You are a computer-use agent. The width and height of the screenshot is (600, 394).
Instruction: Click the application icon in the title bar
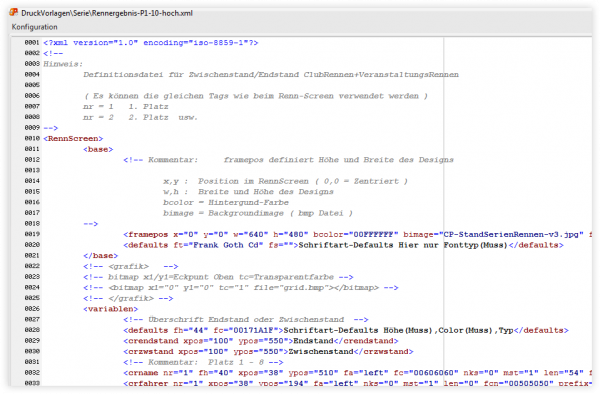click(x=14, y=12)
